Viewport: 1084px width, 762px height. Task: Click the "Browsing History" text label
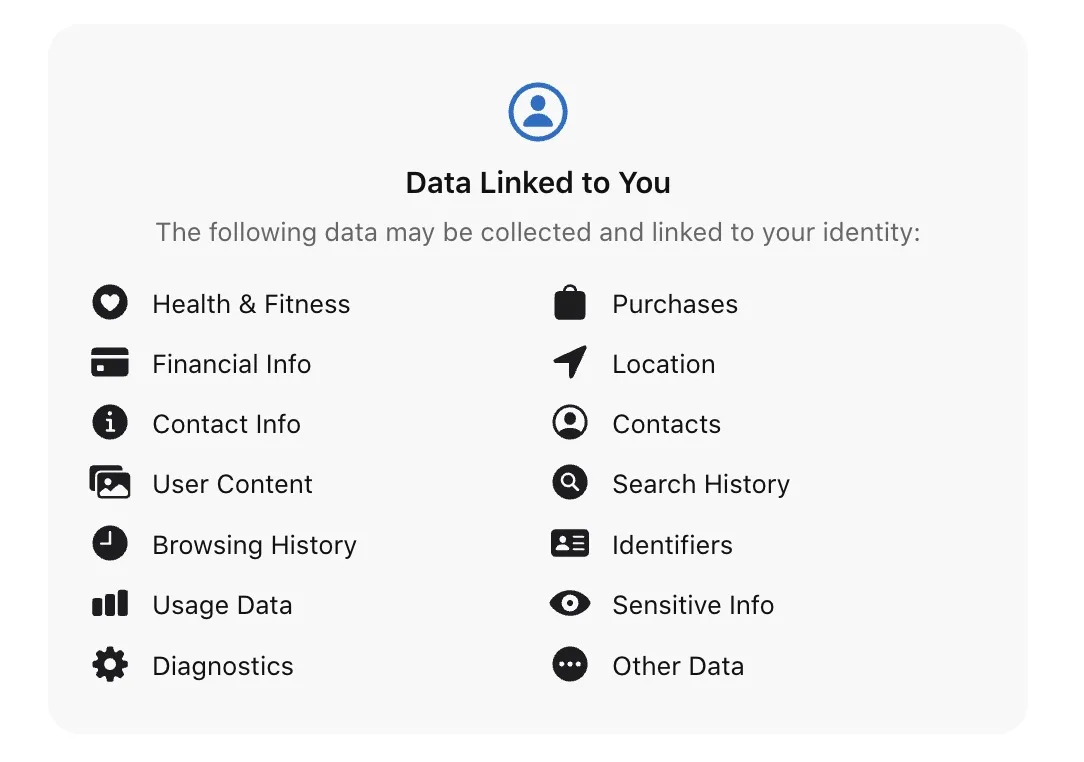tap(254, 545)
